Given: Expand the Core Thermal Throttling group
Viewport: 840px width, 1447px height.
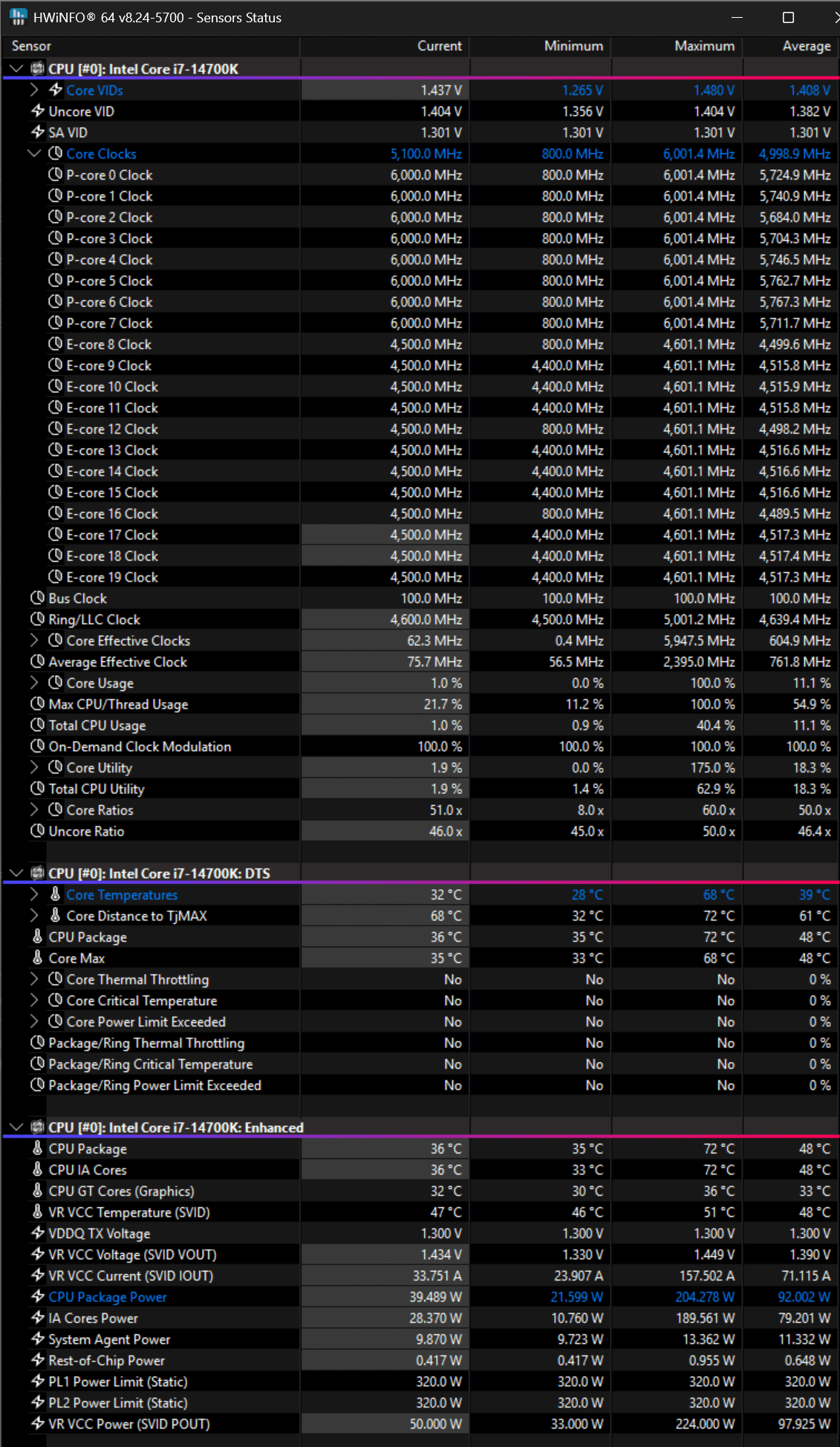Looking at the screenshot, I should coord(34,979).
